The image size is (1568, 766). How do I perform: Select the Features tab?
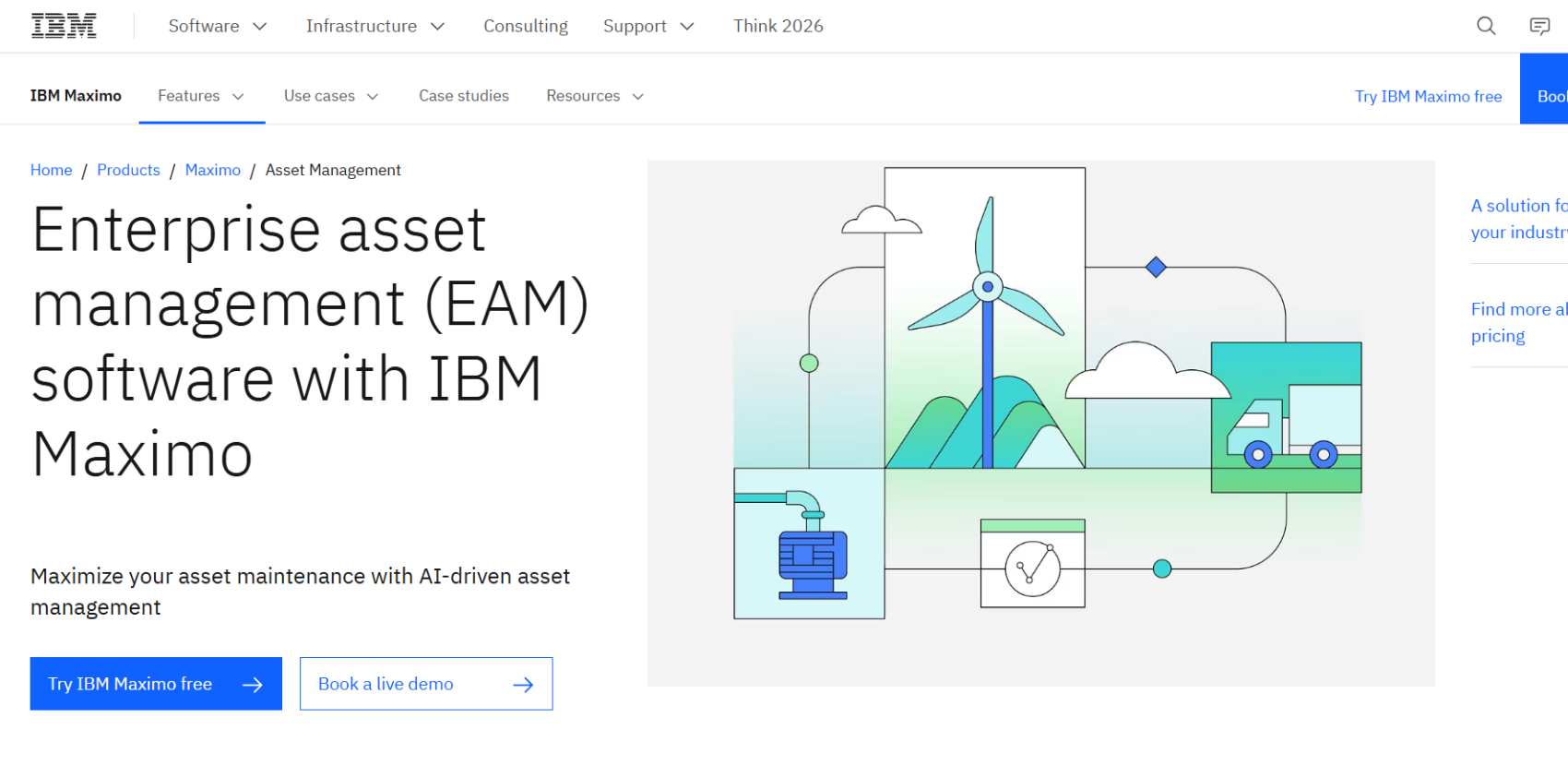click(x=202, y=96)
